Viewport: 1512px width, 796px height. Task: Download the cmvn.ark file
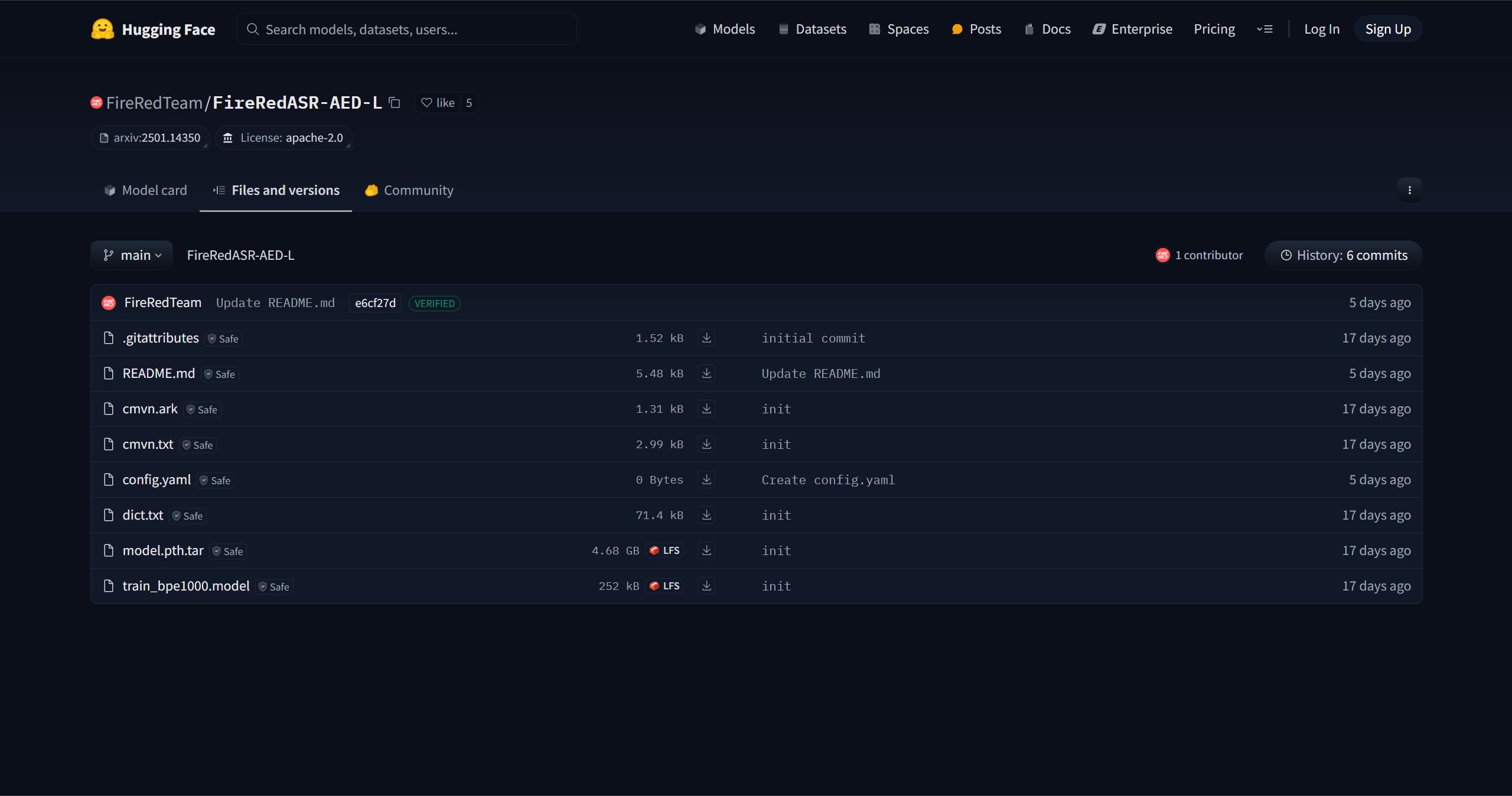[706, 409]
